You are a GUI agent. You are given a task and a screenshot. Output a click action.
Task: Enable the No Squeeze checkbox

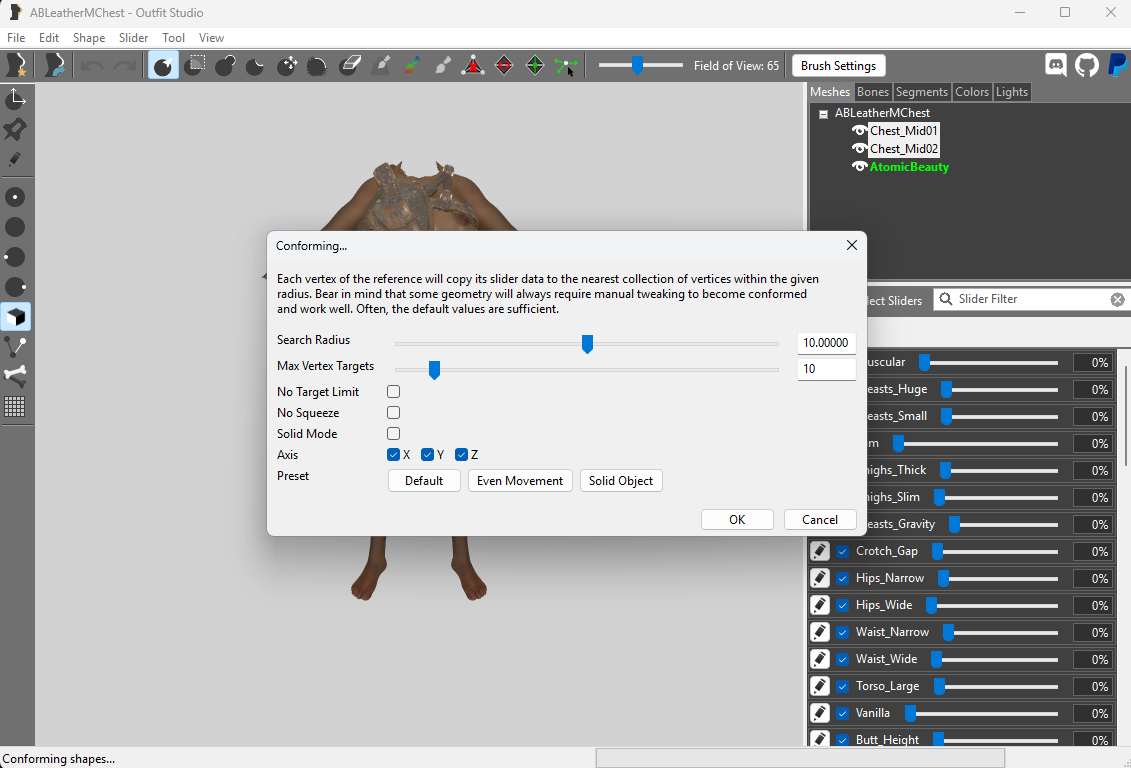(x=393, y=412)
